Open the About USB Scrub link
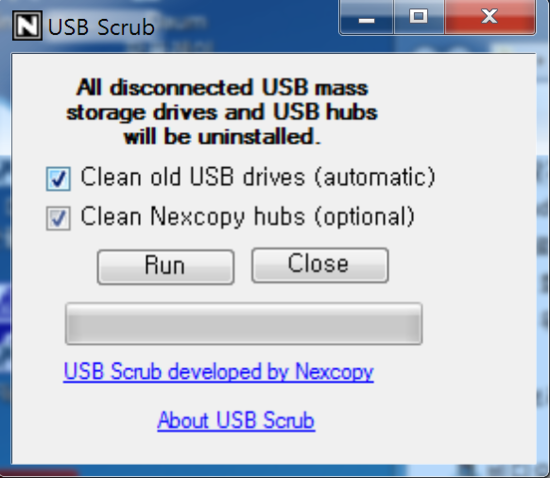The image size is (550, 478). click(236, 420)
